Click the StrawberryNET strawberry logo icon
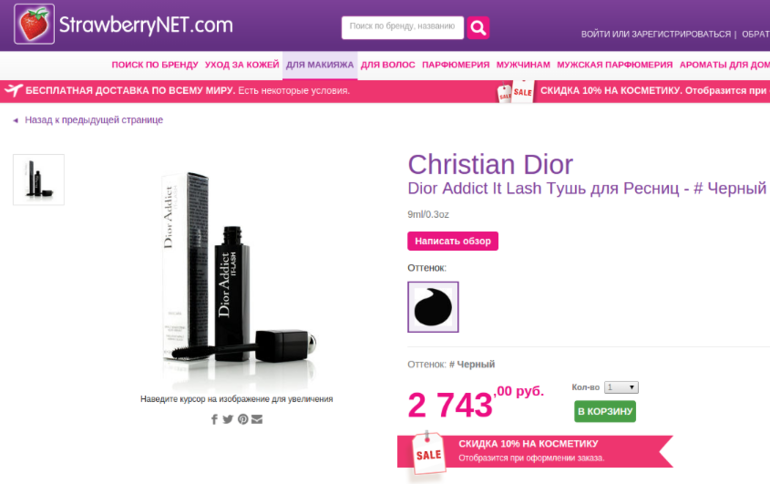 [x=34, y=24]
